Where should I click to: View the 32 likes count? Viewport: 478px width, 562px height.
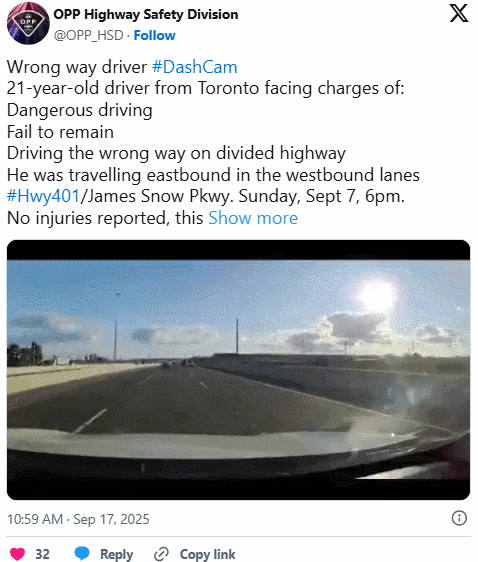point(42,554)
